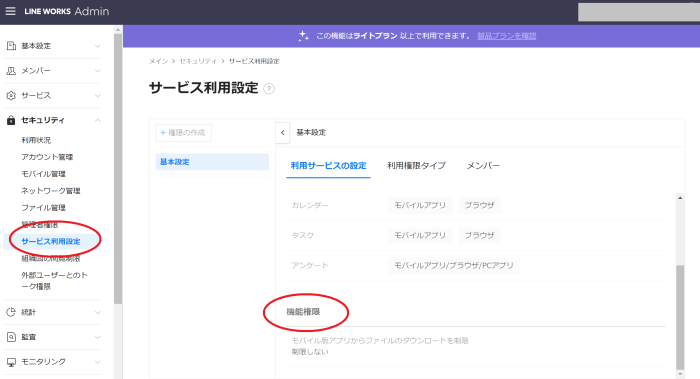The height and width of the screenshot is (379, 700).
Task: Switch to the 利用サービスの設定 tab
Action: (329, 166)
